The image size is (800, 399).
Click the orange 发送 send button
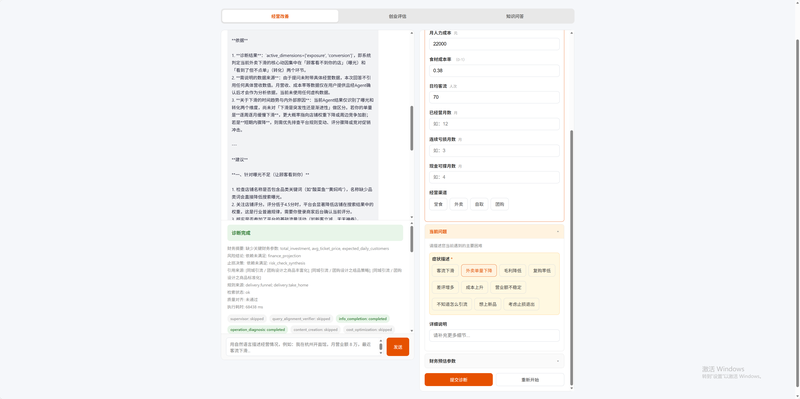coord(397,347)
